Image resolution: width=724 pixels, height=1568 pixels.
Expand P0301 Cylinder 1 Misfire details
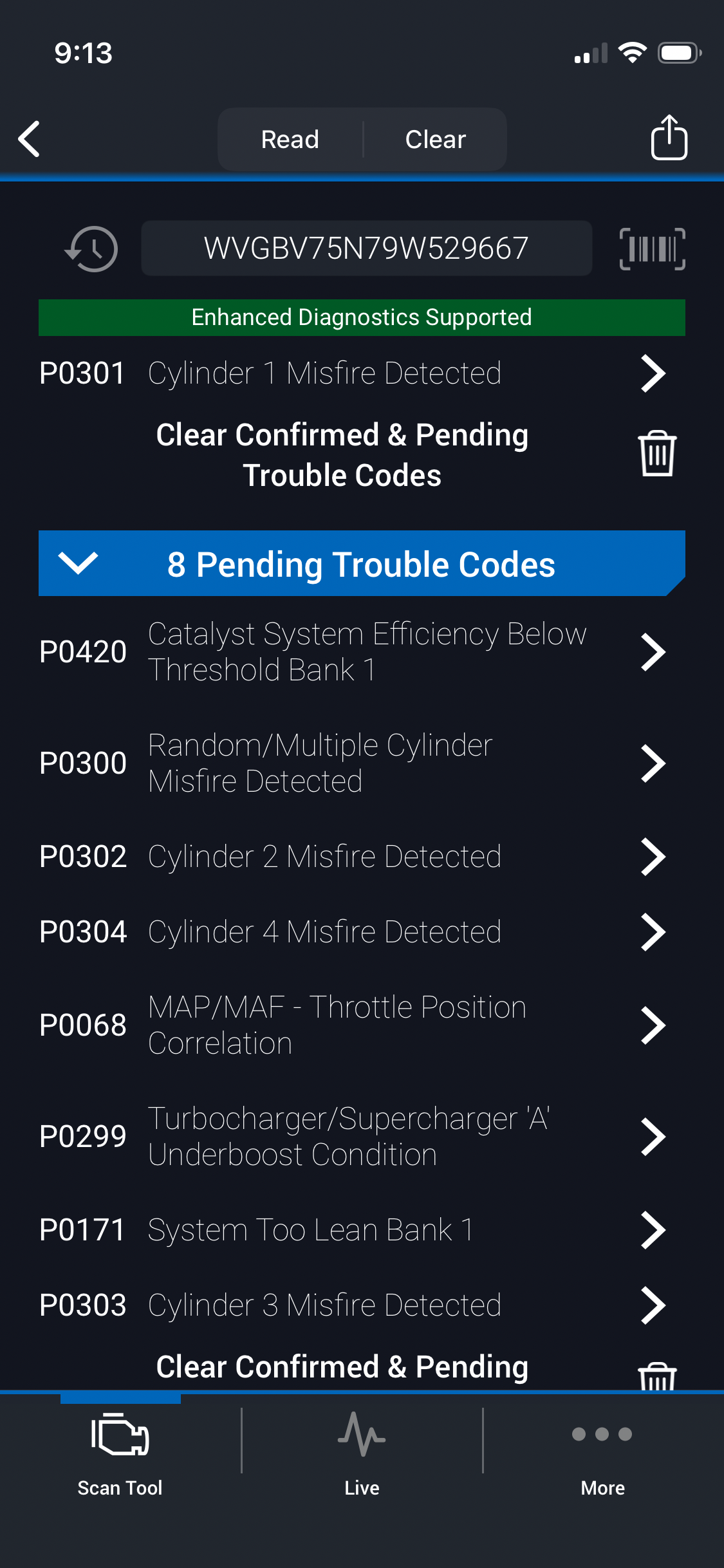[653, 373]
